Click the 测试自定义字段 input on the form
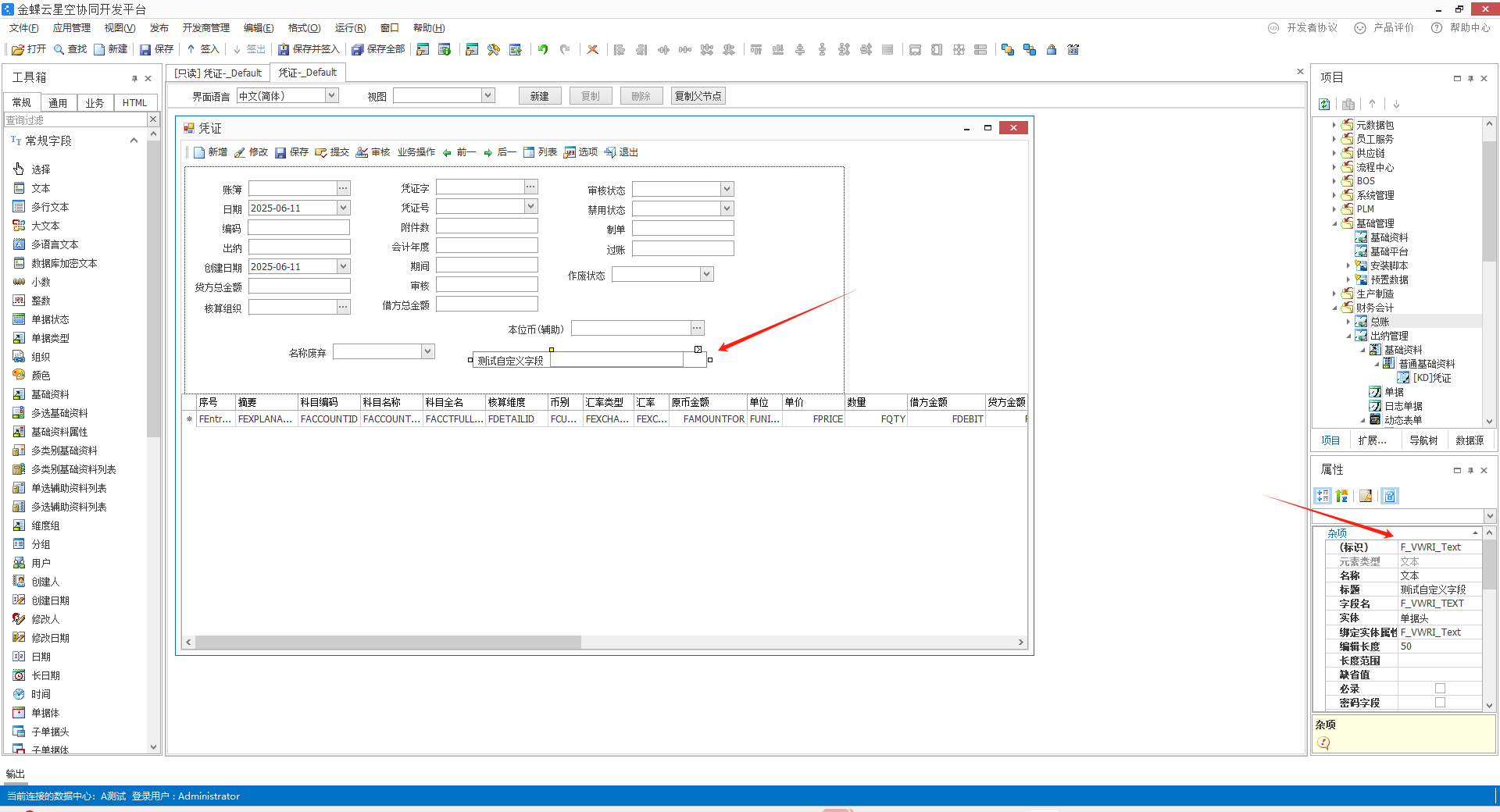Image resolution: width=1500 pixels, height=812 pixels. [x=616, y=360]
